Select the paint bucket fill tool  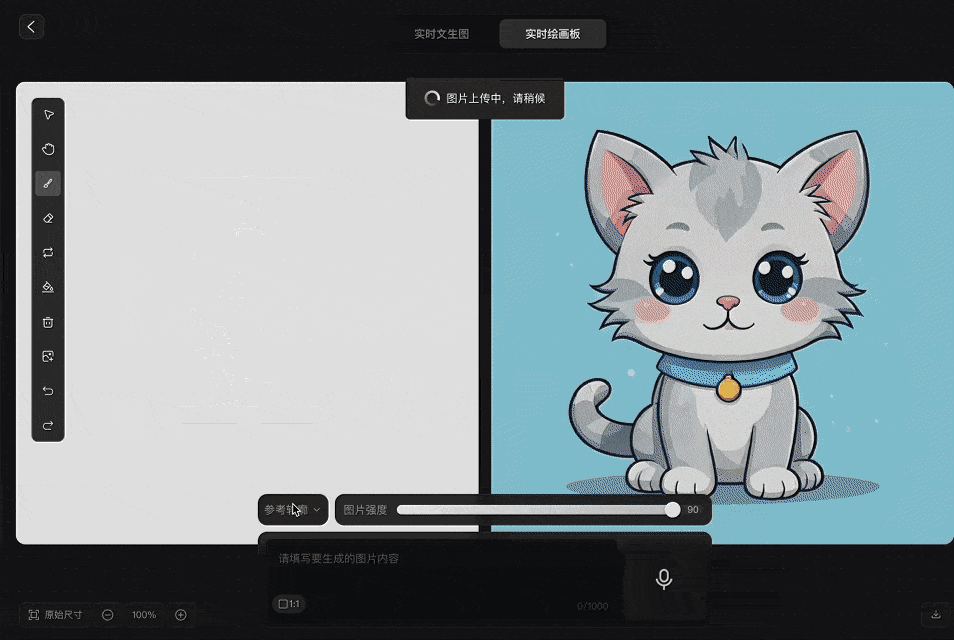(48, 287)
